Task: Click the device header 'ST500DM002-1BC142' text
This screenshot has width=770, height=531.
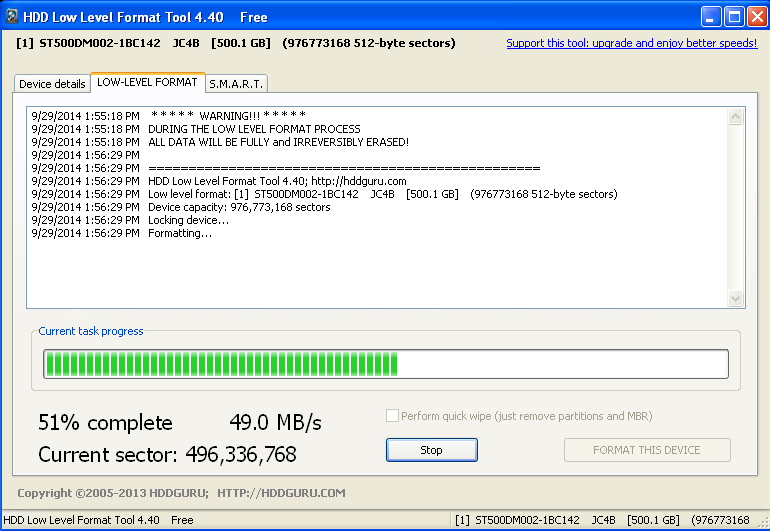Action: [x=100, y=43]
